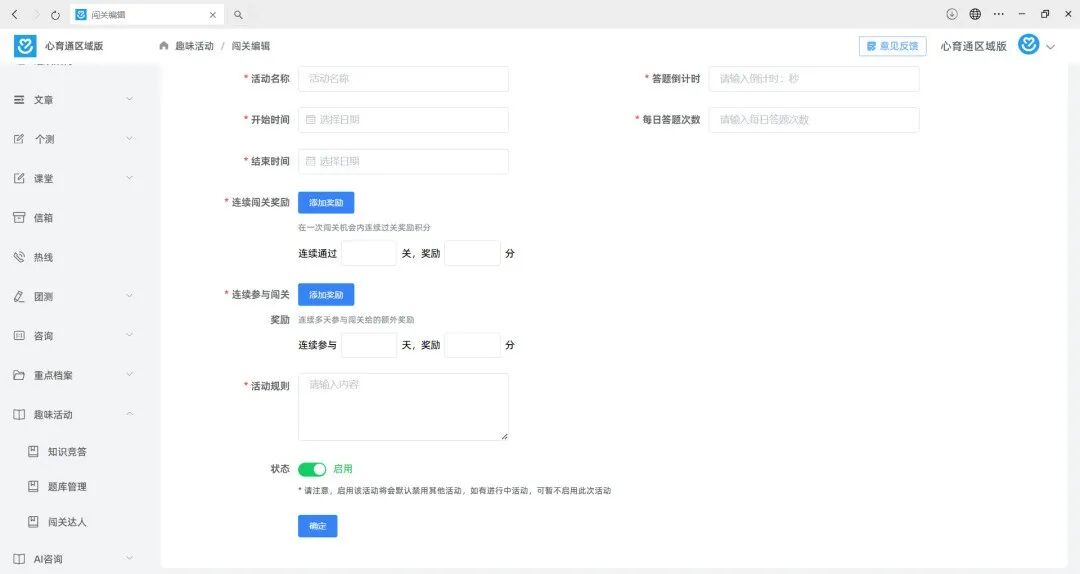Go to 趣味活动 breadcrumb link

194,45
